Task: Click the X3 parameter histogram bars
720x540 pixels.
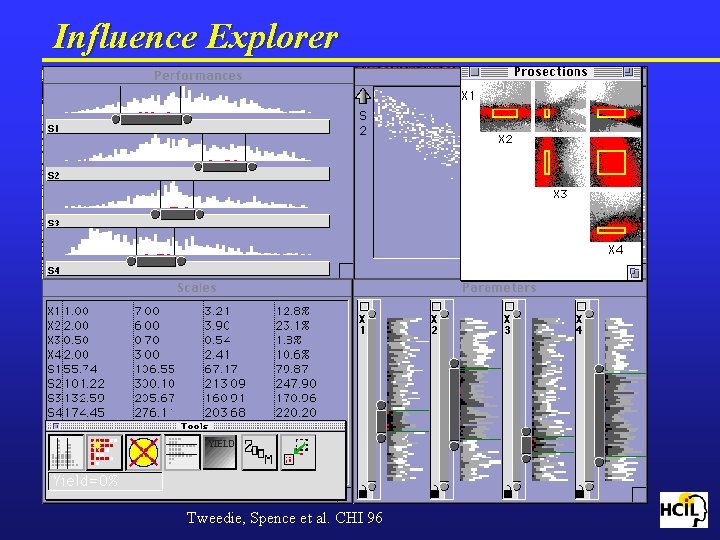Action: coord(552,399)
